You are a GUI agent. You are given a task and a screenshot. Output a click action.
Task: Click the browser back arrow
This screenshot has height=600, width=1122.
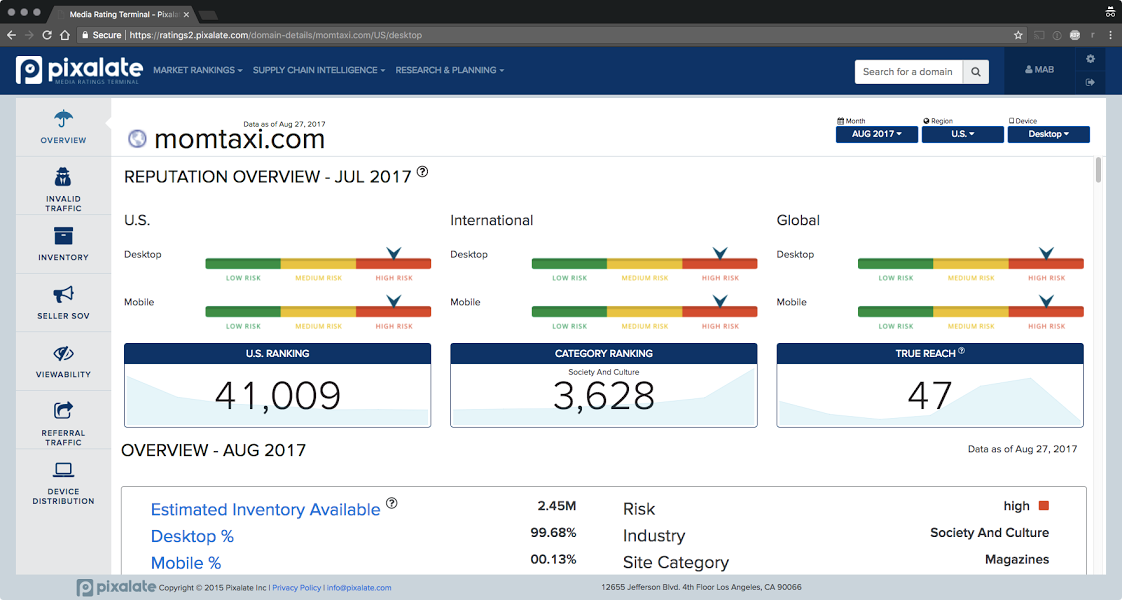coord(11,35)
